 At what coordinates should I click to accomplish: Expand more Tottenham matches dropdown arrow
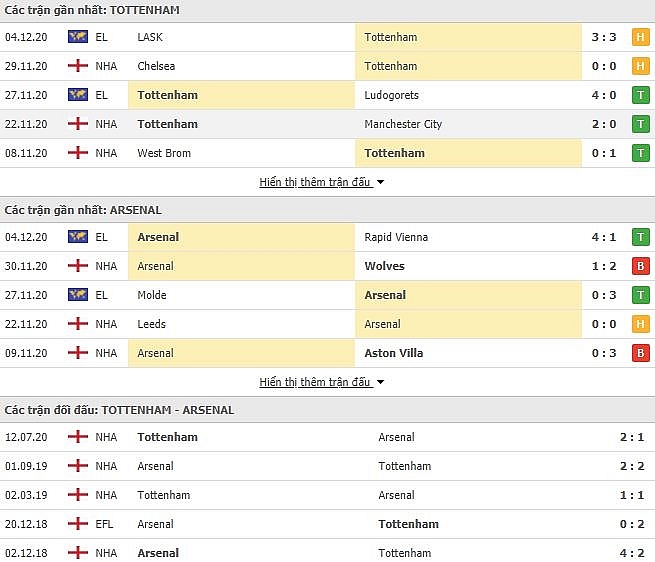pos(380,182)
